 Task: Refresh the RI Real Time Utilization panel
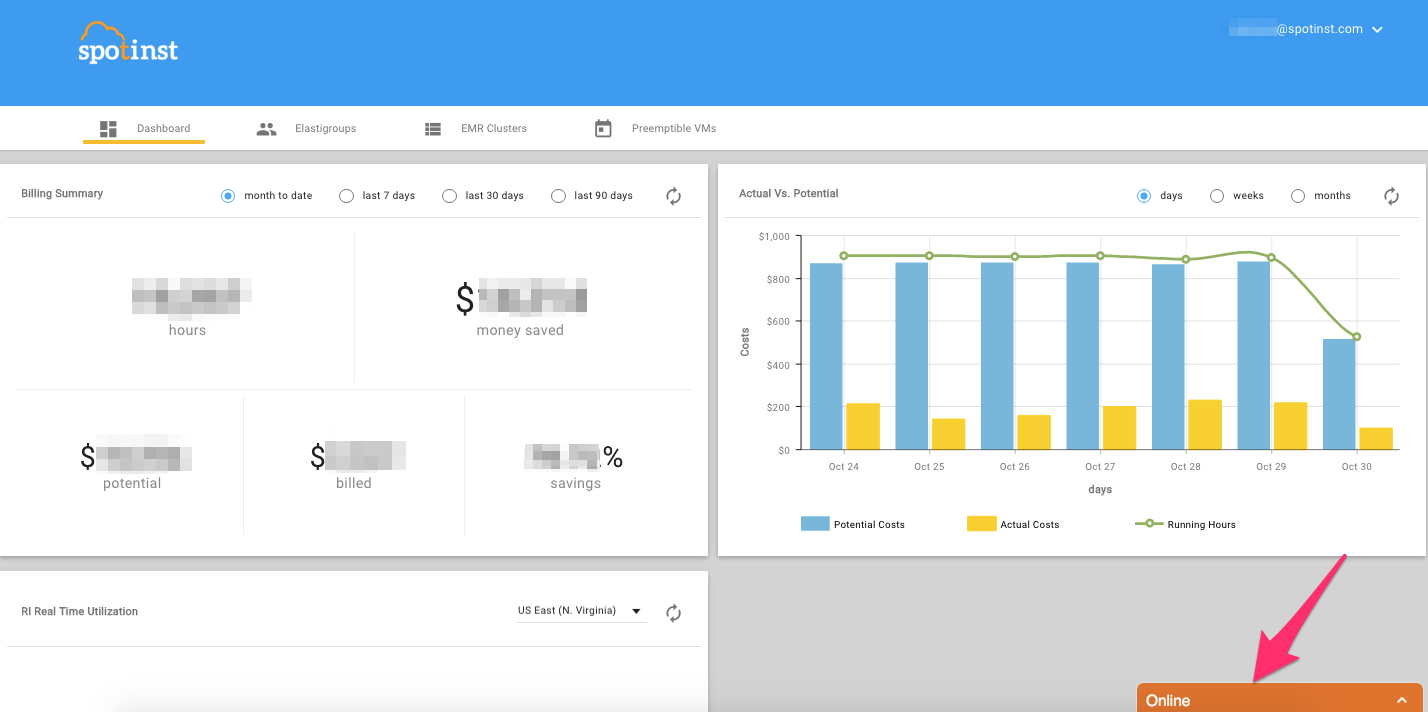click(674, 613)
